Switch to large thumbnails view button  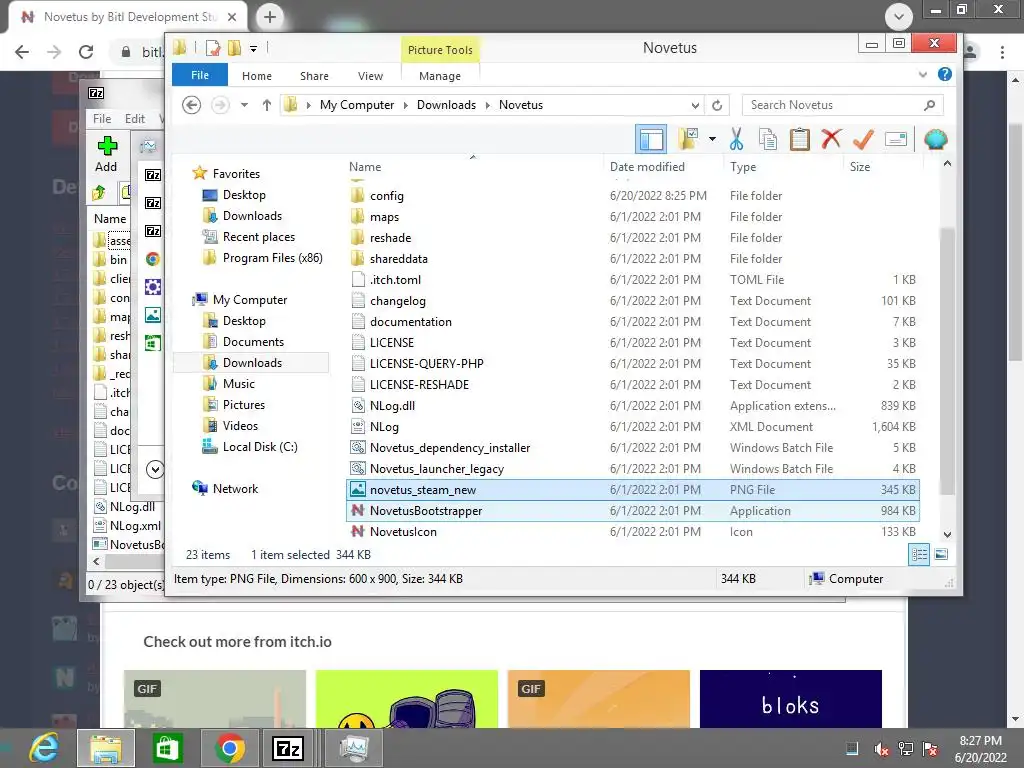pyautogui.click(x=941, y=554)
